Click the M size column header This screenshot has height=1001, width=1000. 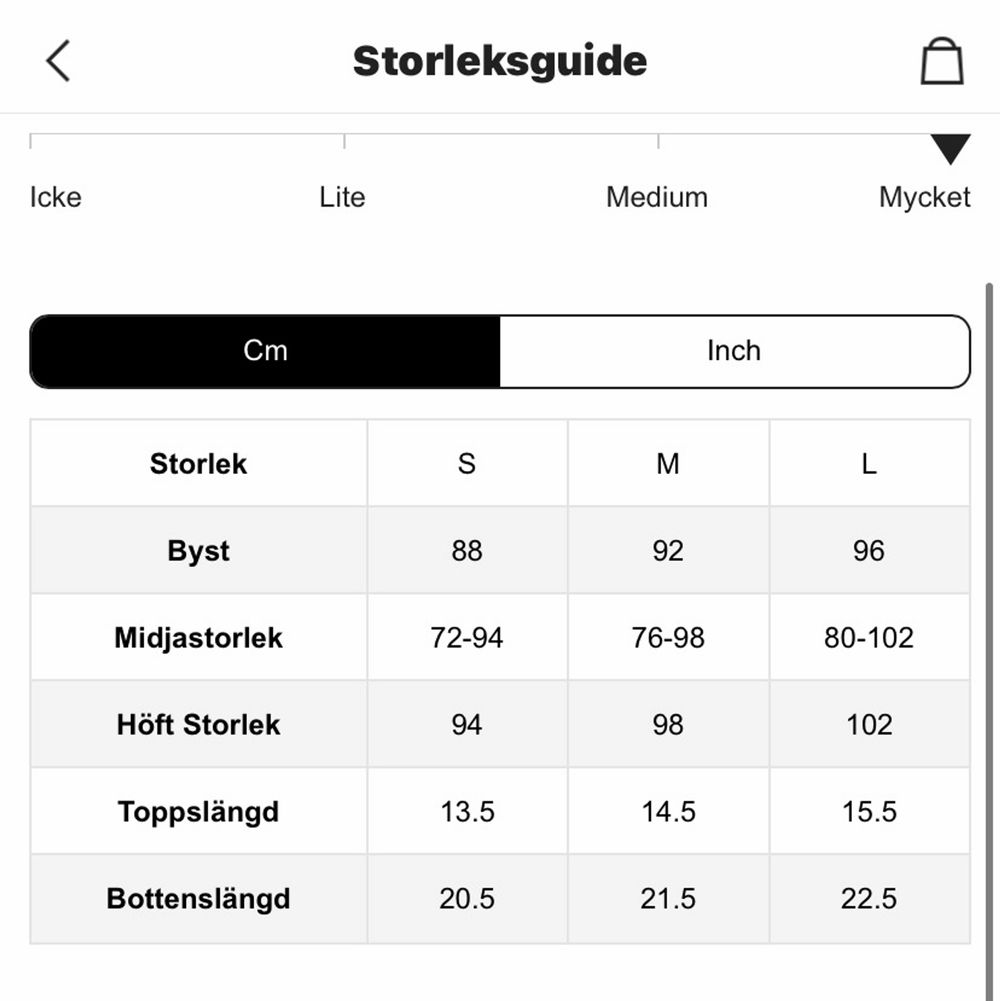click(x=668, y=464)
